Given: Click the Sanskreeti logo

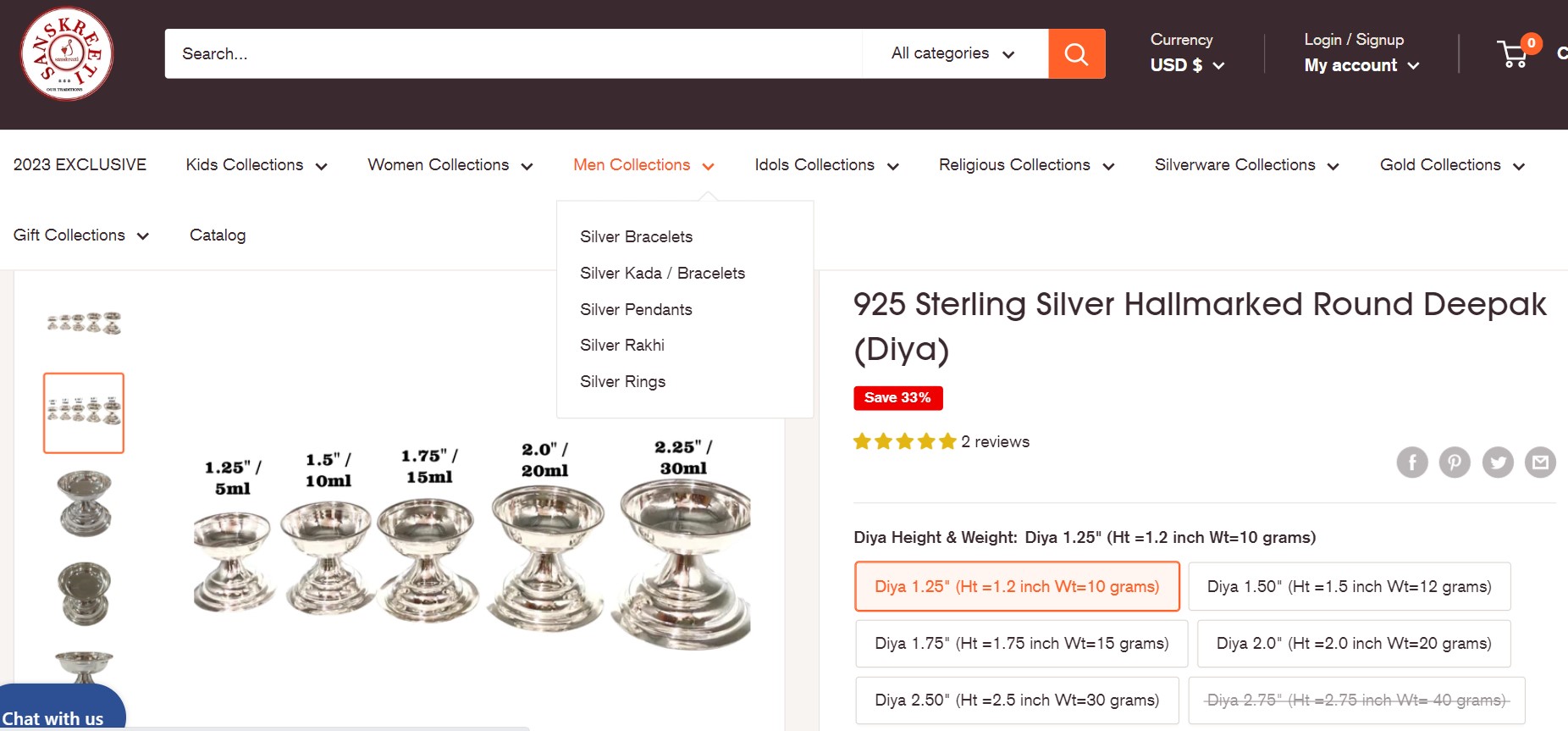Looking at the screenshot, I should coord(67,53).
